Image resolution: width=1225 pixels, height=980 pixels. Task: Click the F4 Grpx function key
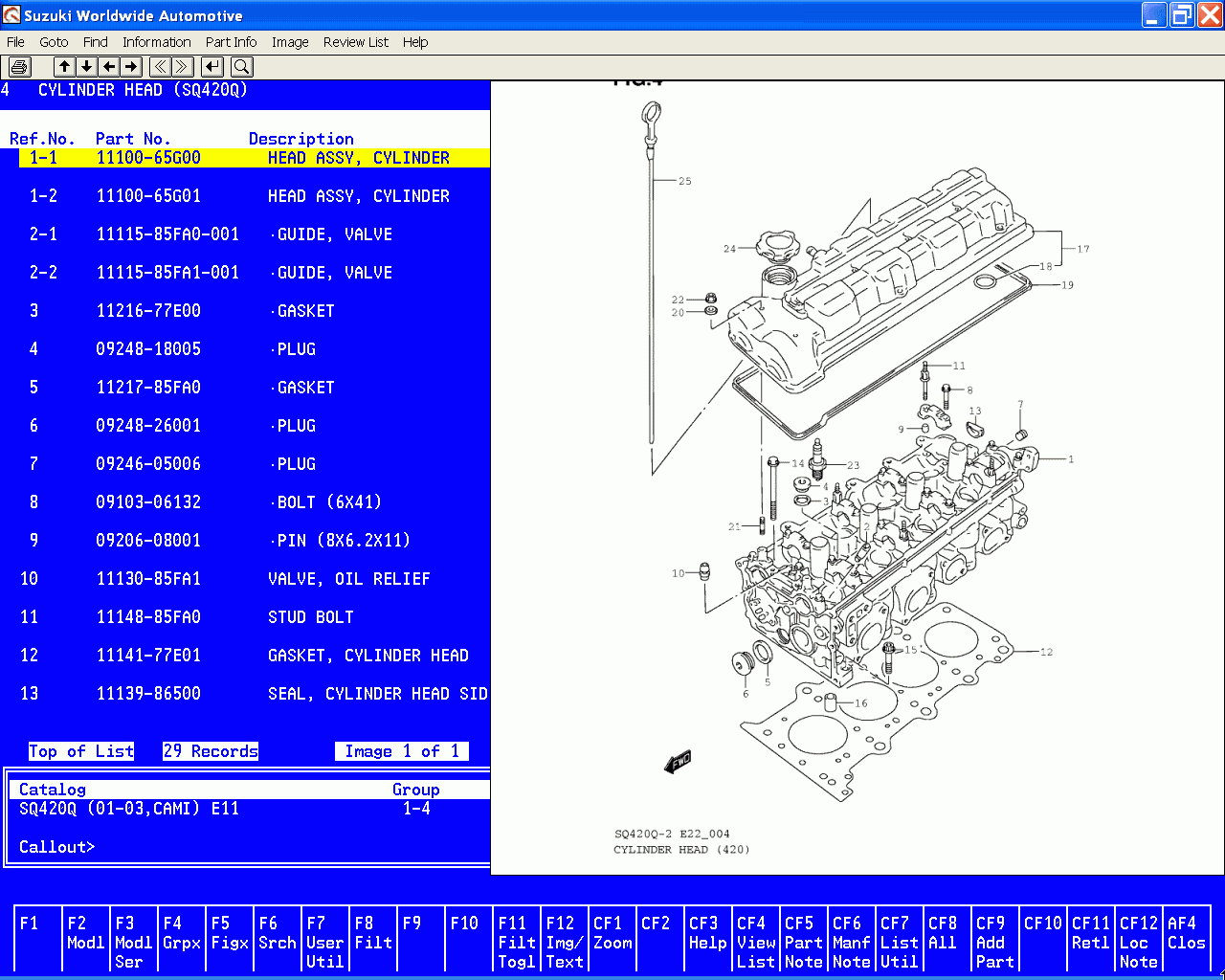point(182,939)
